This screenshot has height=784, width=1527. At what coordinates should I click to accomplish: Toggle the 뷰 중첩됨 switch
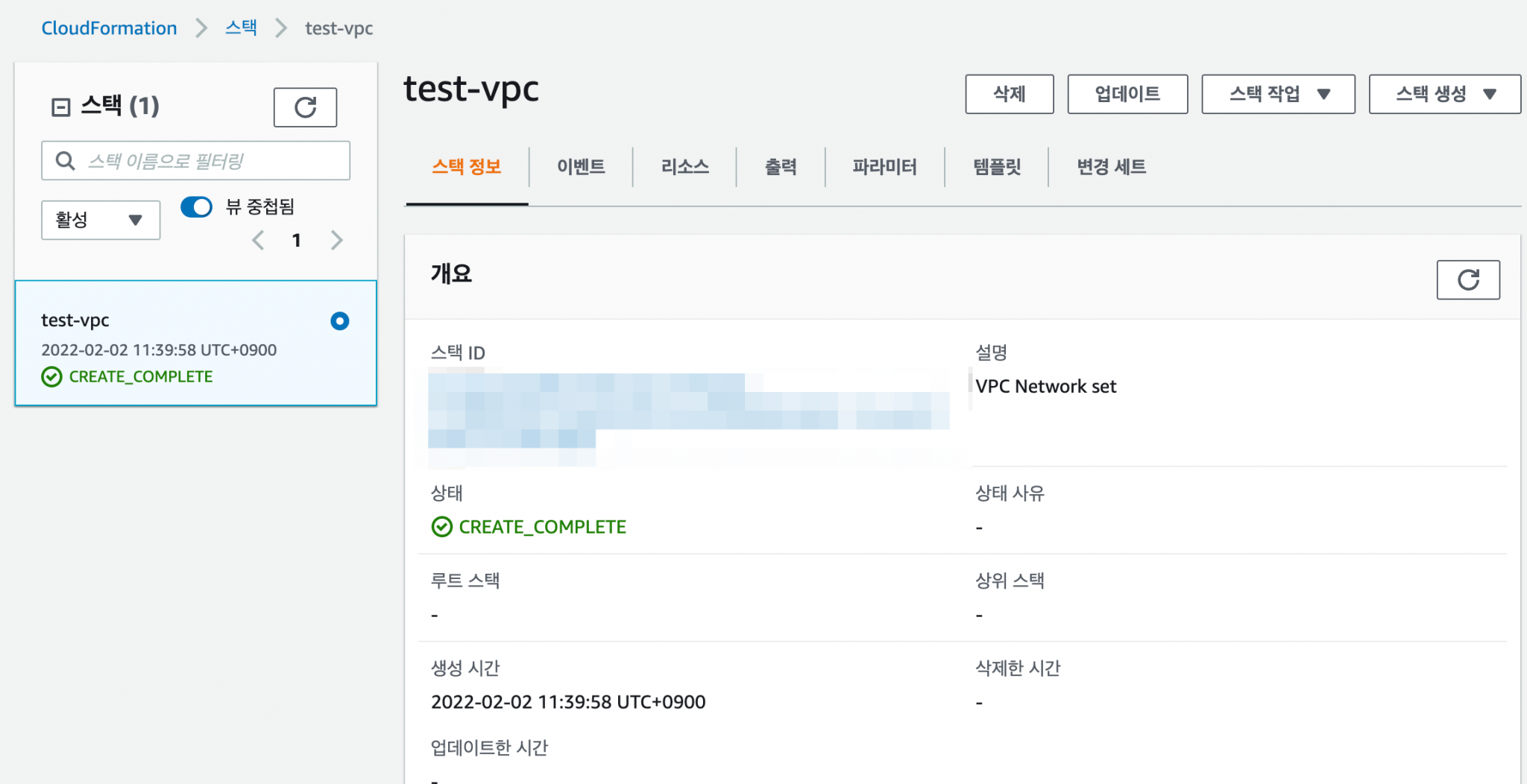click(196, 207)
